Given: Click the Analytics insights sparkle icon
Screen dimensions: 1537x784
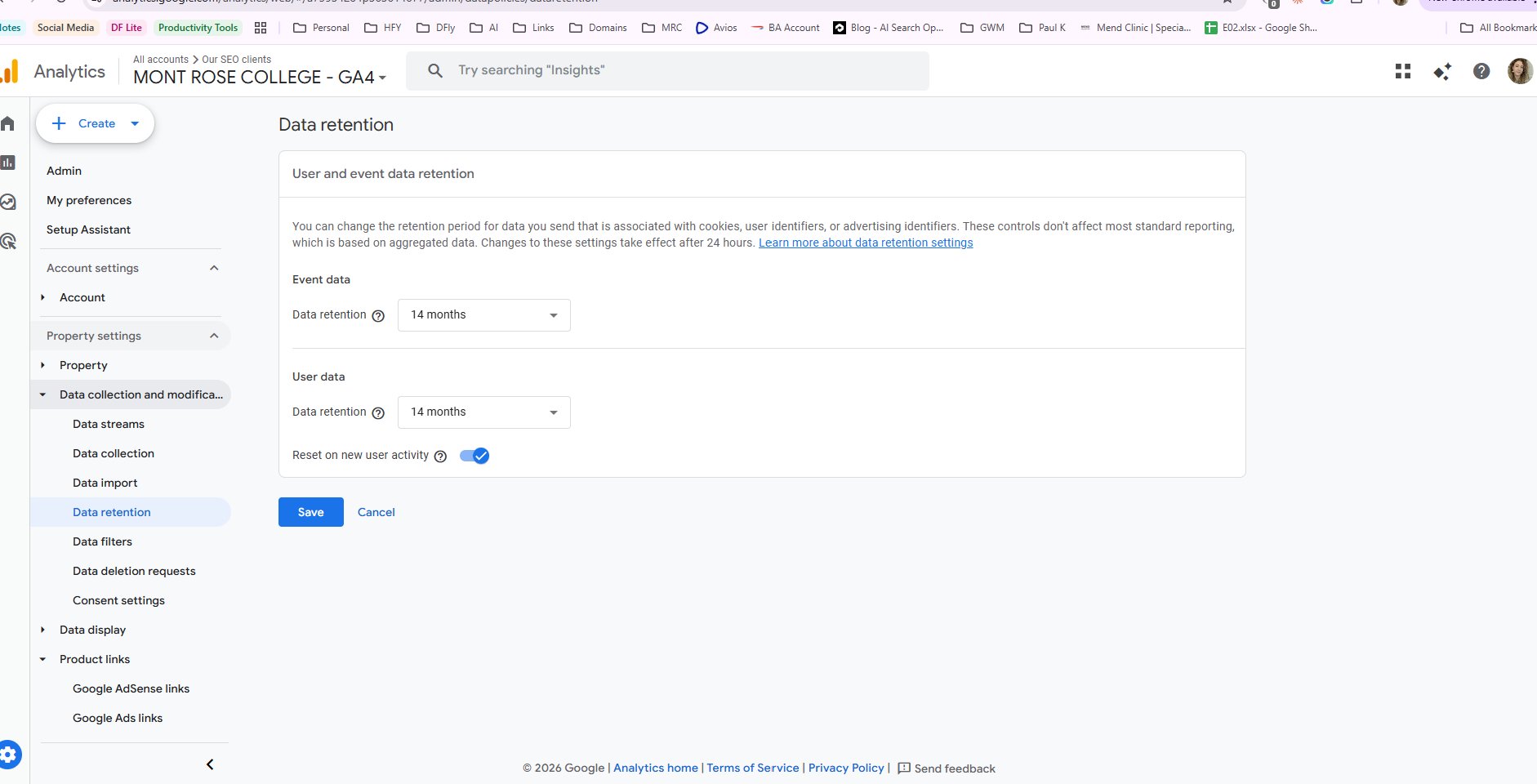Looking at the screenshot, I should [1442, 71].
